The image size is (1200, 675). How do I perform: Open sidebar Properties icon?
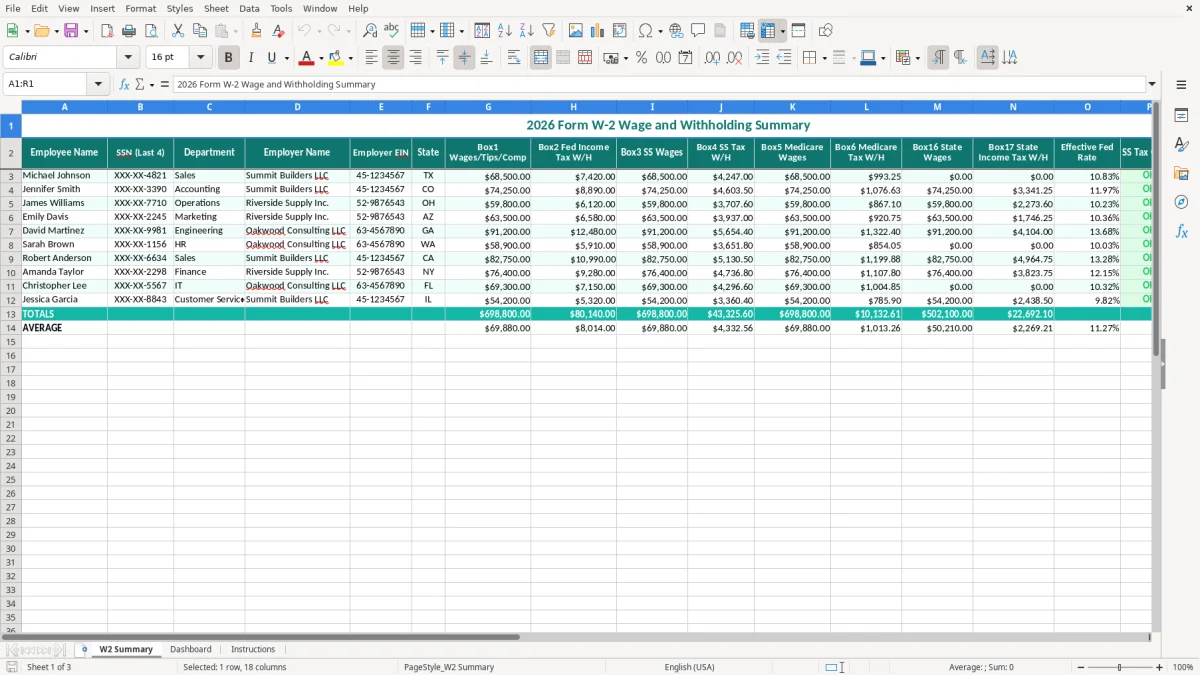pos(1181,115)
